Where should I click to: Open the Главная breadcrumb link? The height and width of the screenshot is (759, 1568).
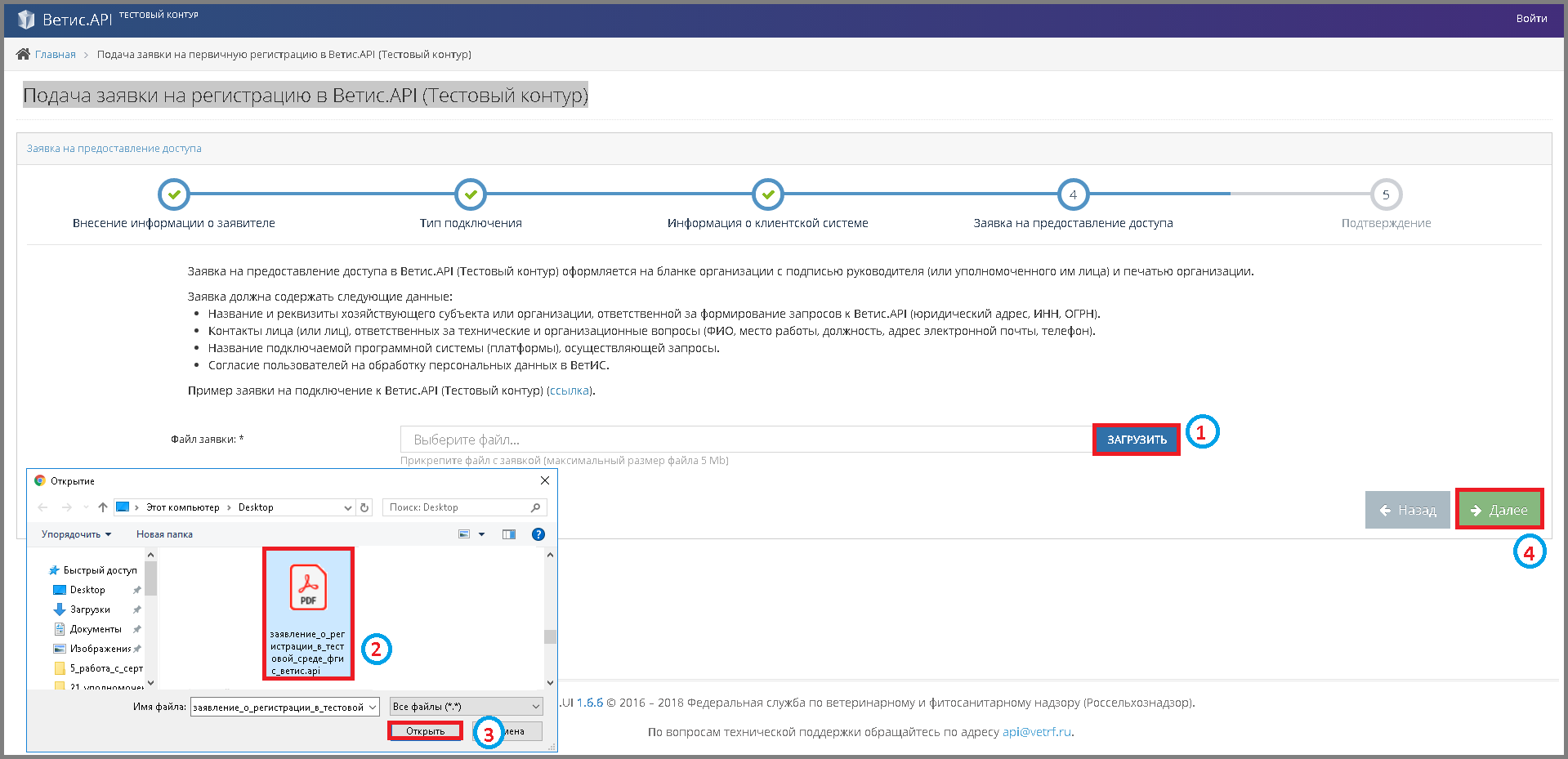tap(56, 55)
